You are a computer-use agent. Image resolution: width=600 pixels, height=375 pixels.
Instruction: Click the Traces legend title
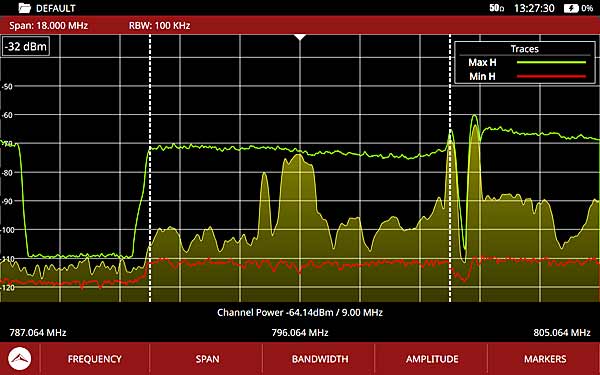tap(525, 49)
